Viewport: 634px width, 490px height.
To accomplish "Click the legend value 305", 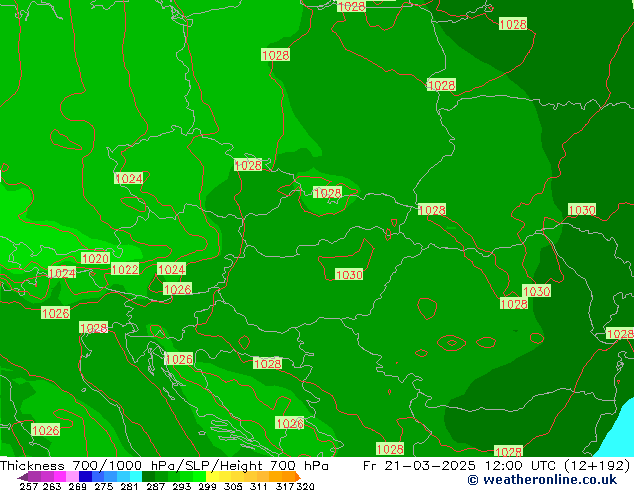I will (233, 486).
